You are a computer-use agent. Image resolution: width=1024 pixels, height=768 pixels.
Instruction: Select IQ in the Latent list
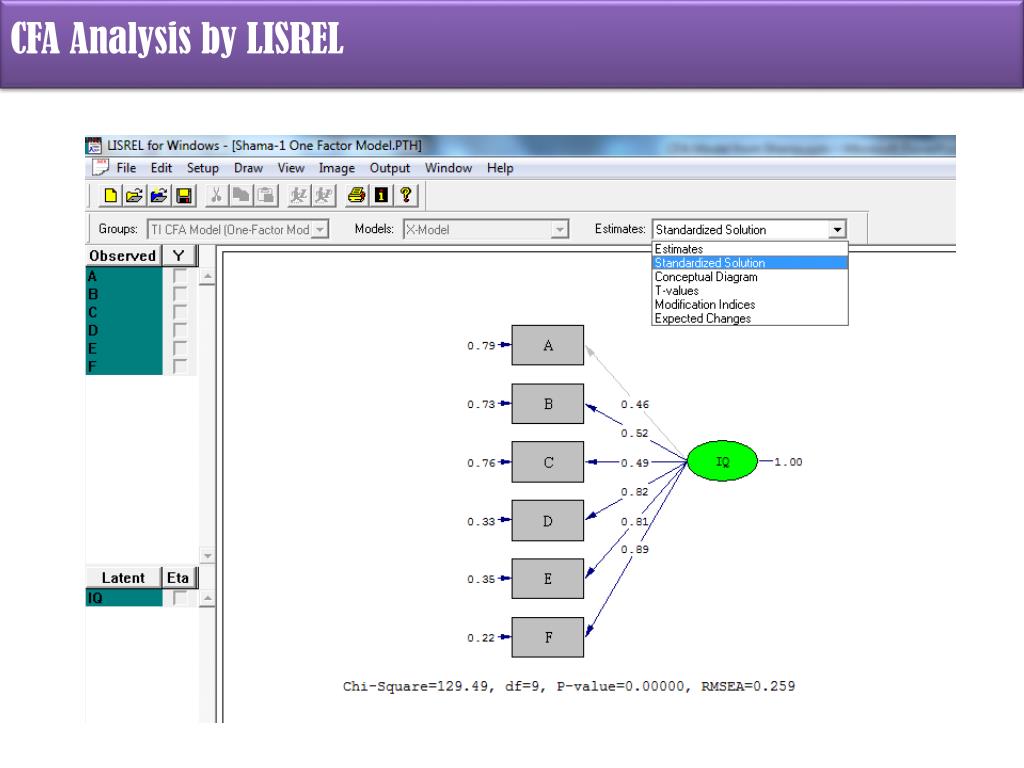(x=124, y=598)
